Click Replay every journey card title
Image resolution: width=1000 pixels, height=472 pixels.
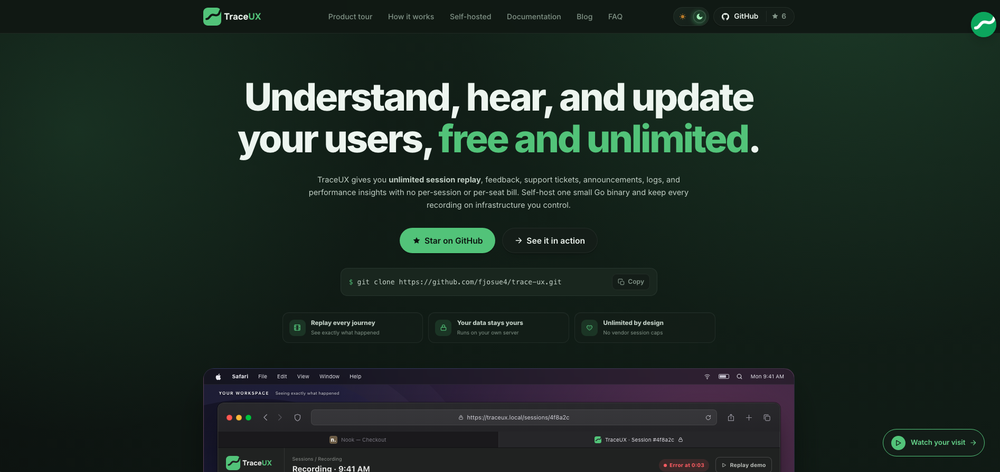[x=342, y=323]
